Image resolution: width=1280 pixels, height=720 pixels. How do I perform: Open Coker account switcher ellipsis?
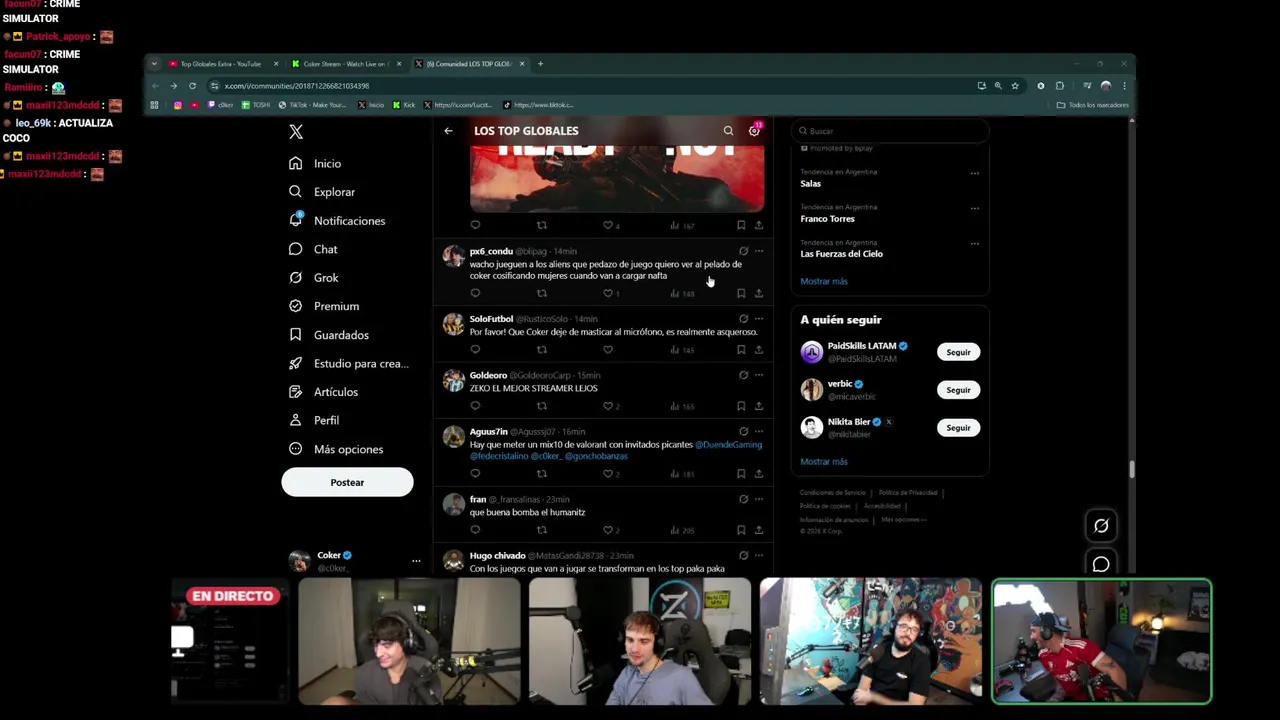coord(416,561)
